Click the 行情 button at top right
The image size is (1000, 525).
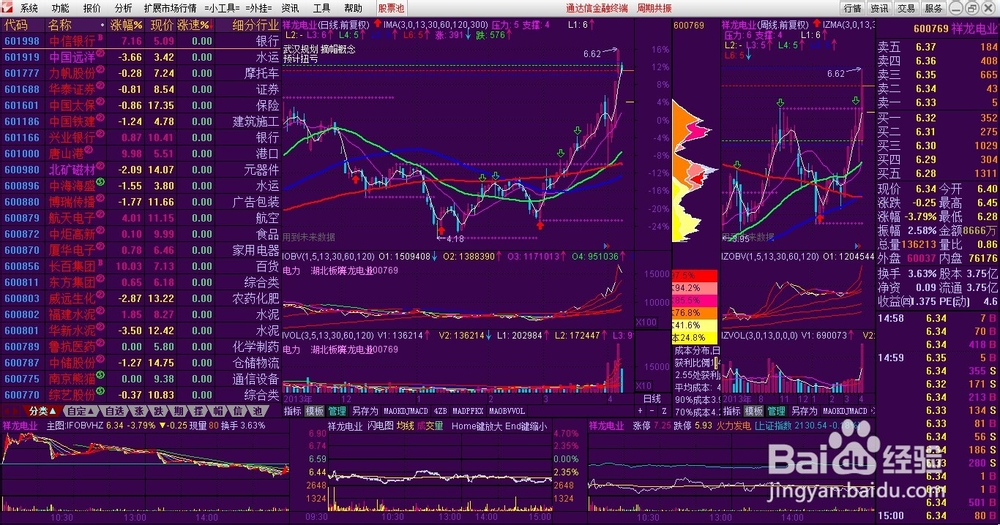(x=853, y=8)
